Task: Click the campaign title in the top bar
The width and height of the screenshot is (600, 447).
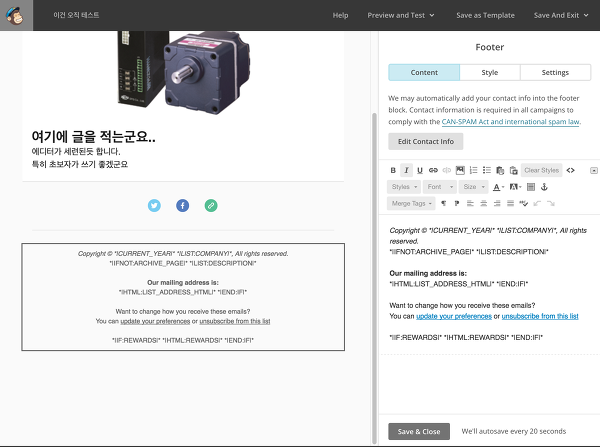Action: click(76, 15)
